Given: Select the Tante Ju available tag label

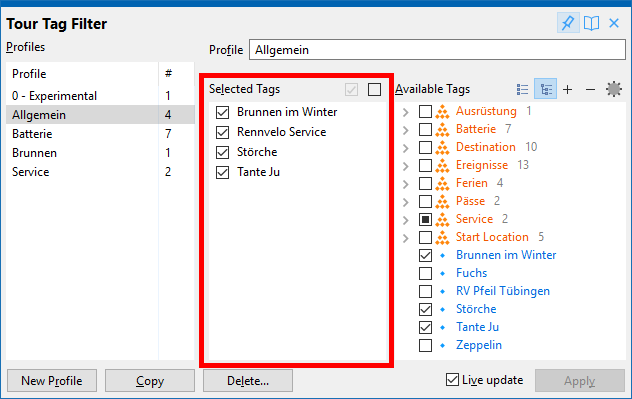Looking at the screenshot, I should 477,327.
